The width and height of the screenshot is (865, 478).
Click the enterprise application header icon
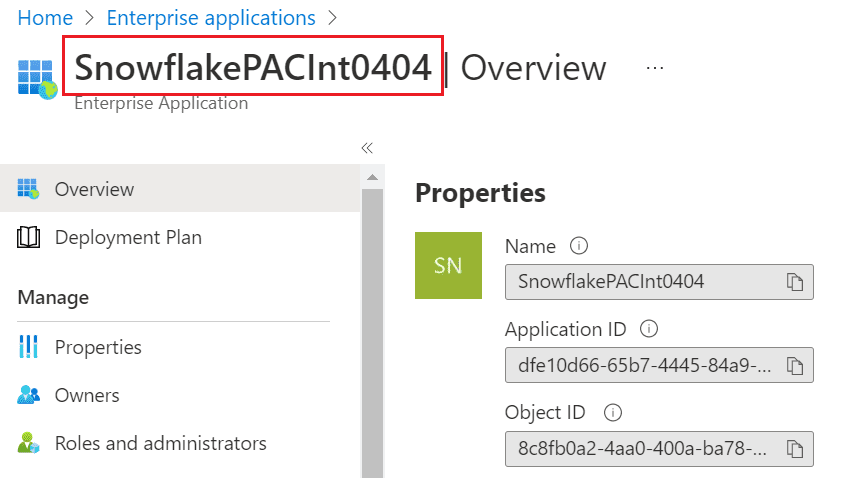pos(37,79)
